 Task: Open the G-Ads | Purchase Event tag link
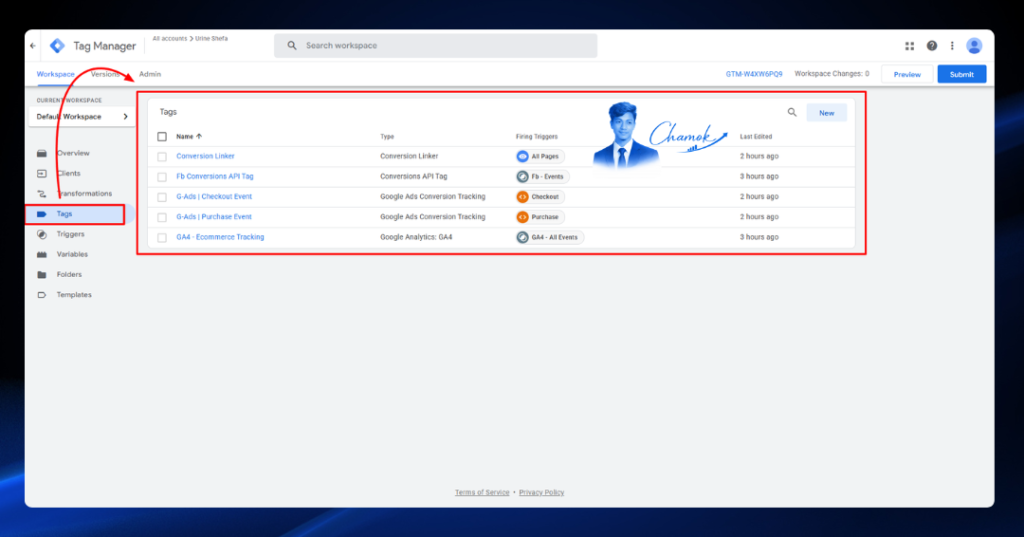(214, 217)
